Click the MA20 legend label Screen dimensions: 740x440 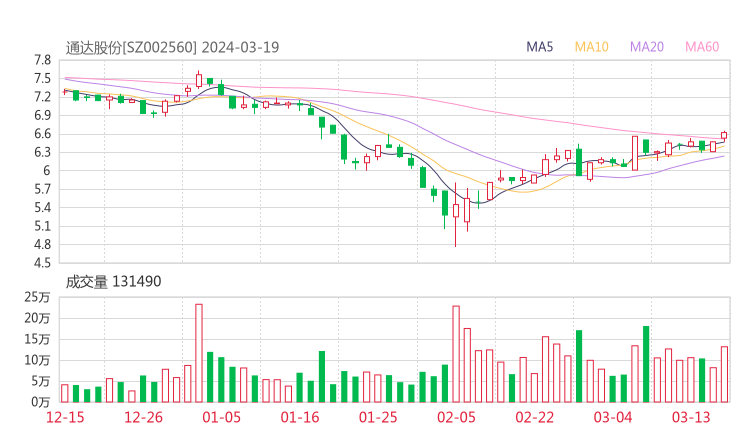tap(647, 47)
